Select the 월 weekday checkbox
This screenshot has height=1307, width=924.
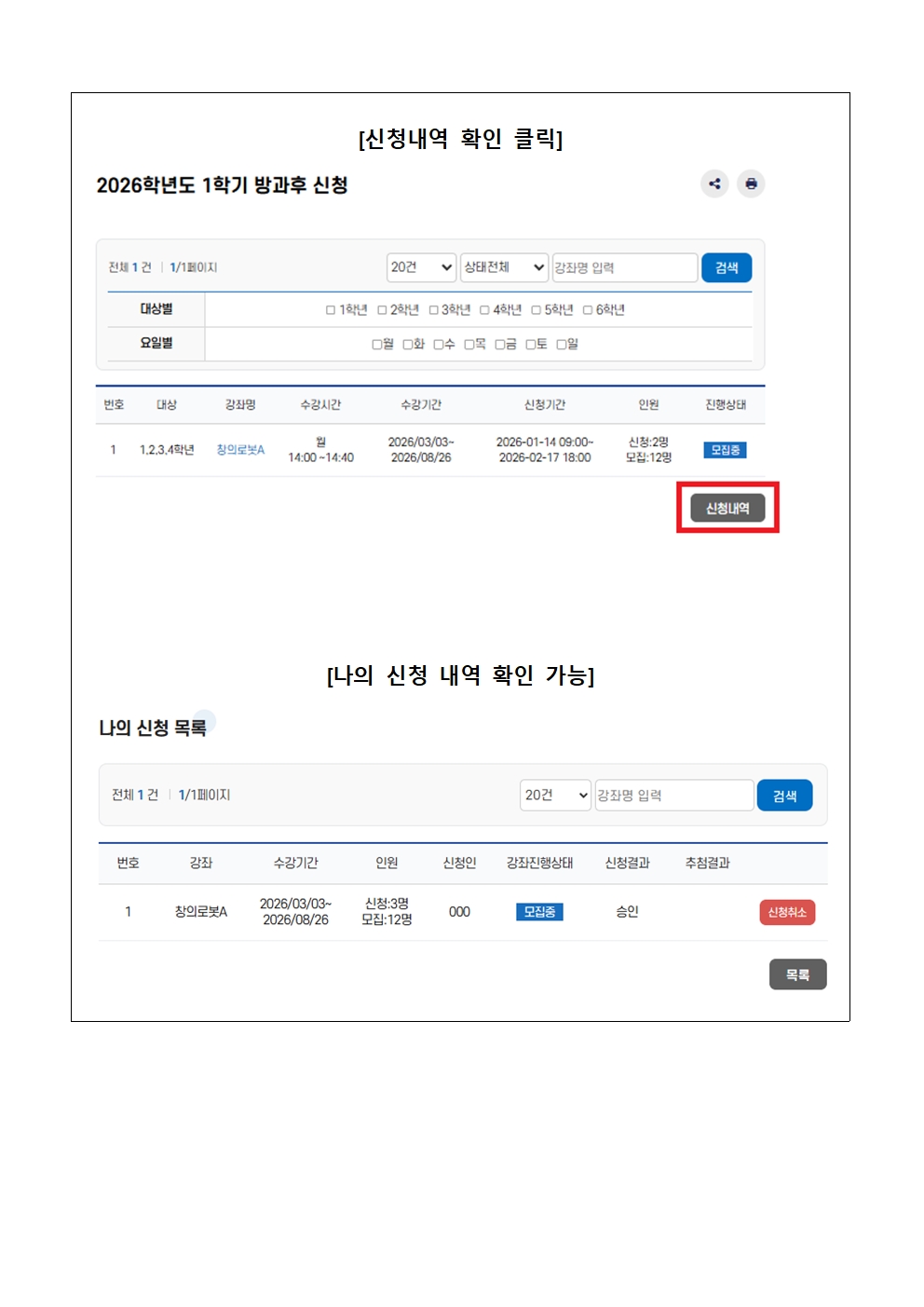click(377, 345)
